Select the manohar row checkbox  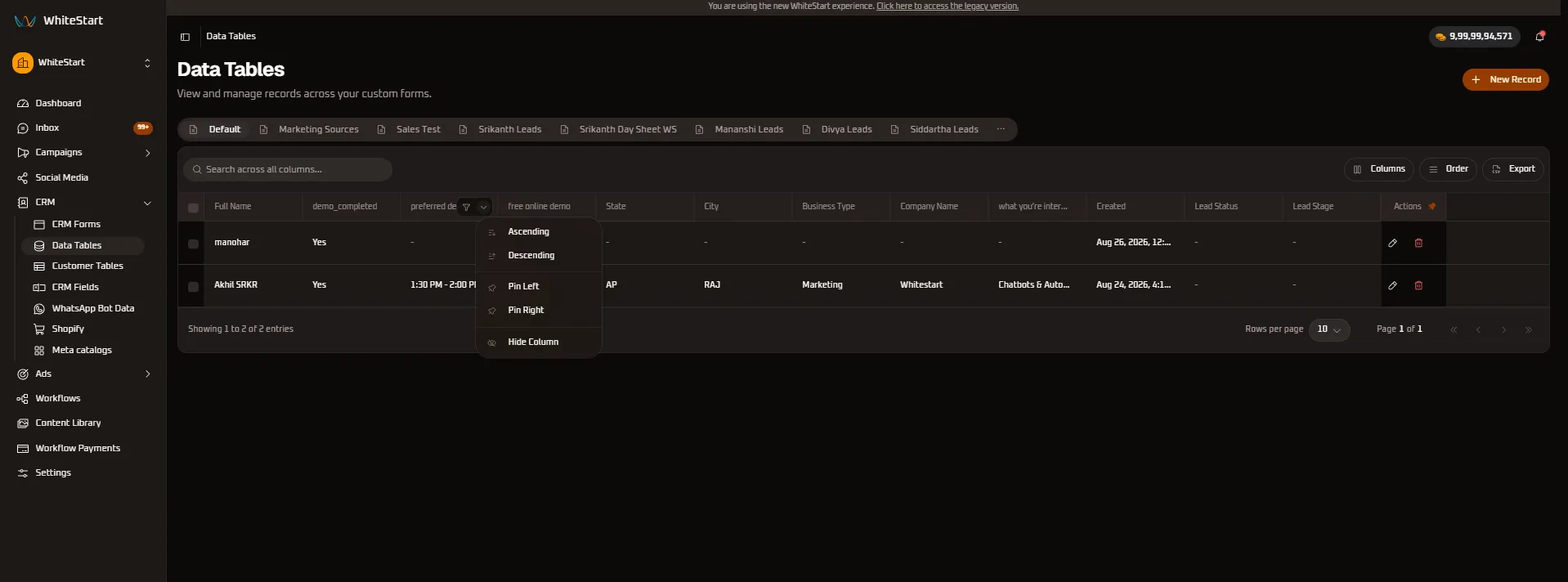(x=193, y=244)
